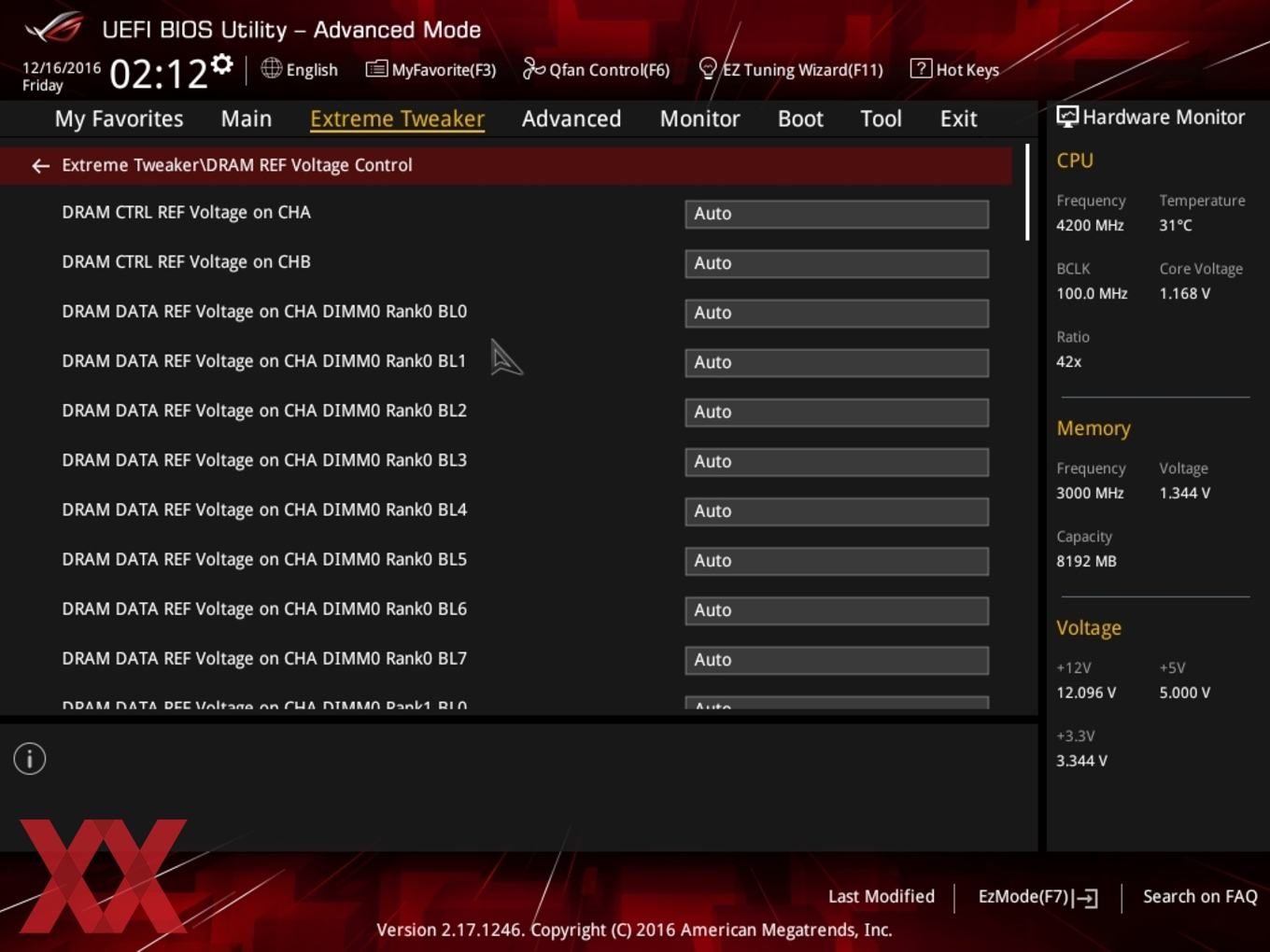Select DRAM DATA REF Voltage Rank0 BL6 label

tap(264, 609)
